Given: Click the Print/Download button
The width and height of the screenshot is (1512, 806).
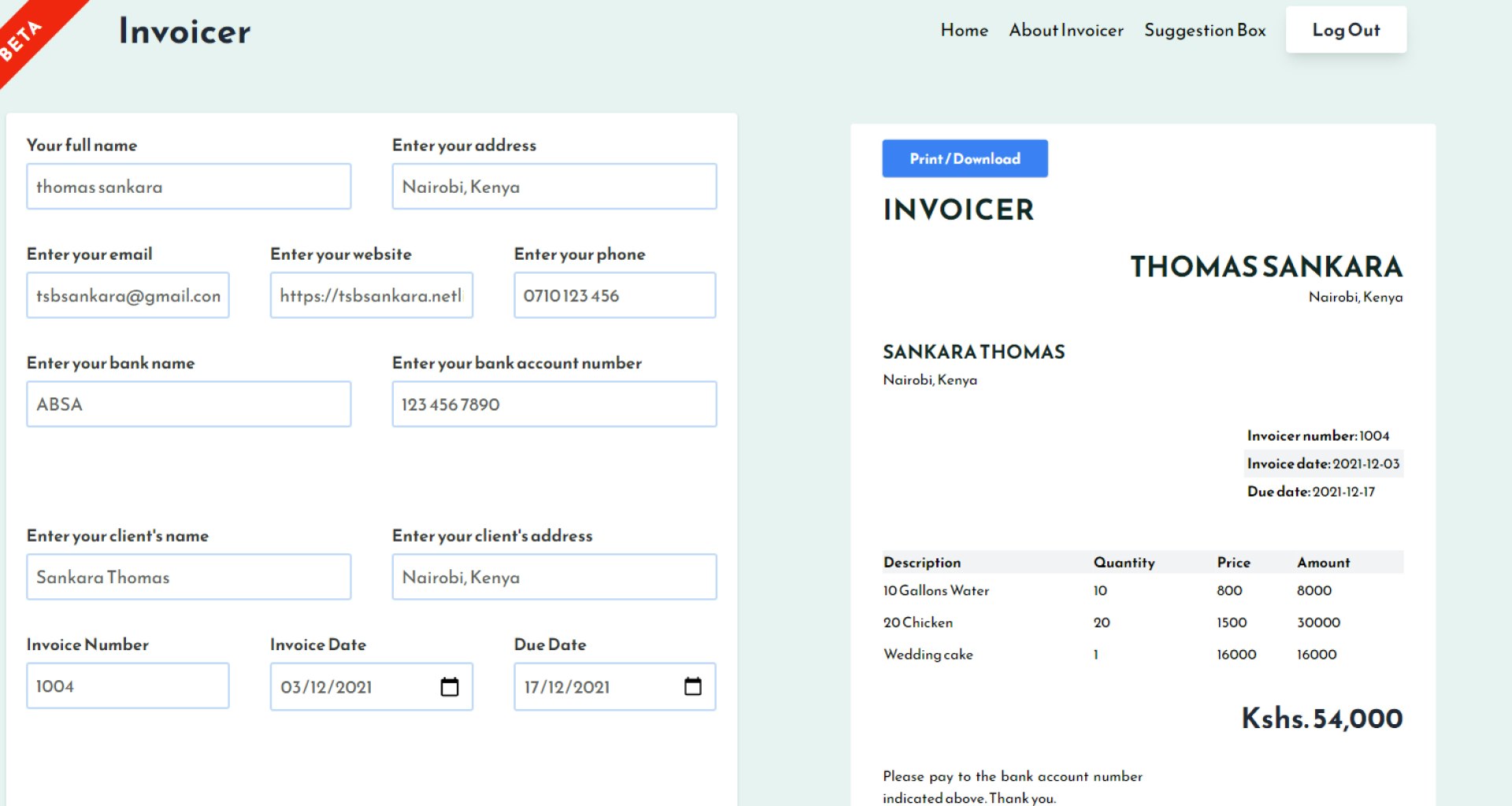Looking at the screenshot, I should coord(965,158).
